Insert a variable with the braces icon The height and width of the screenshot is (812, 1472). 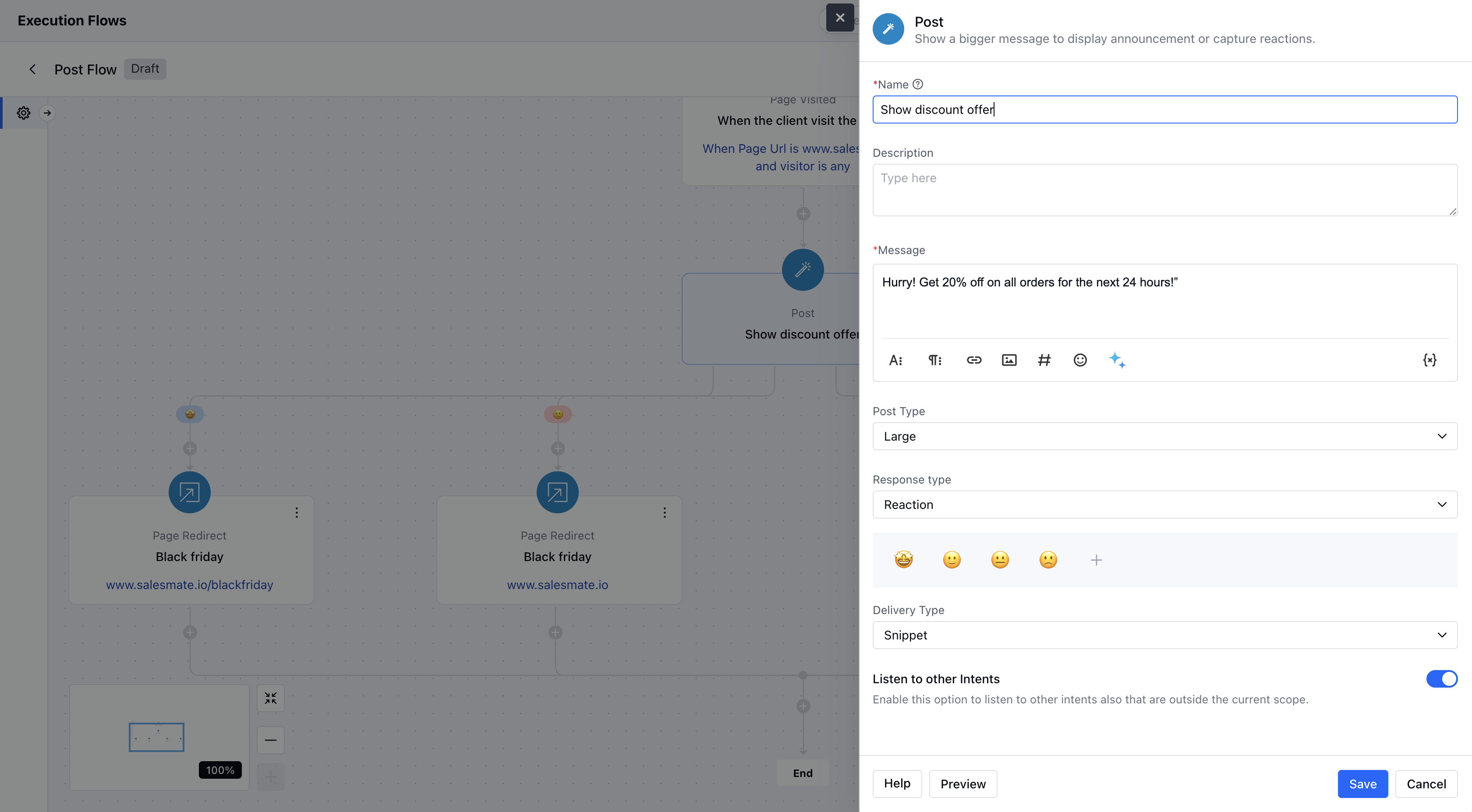(x=1430, y=360)
